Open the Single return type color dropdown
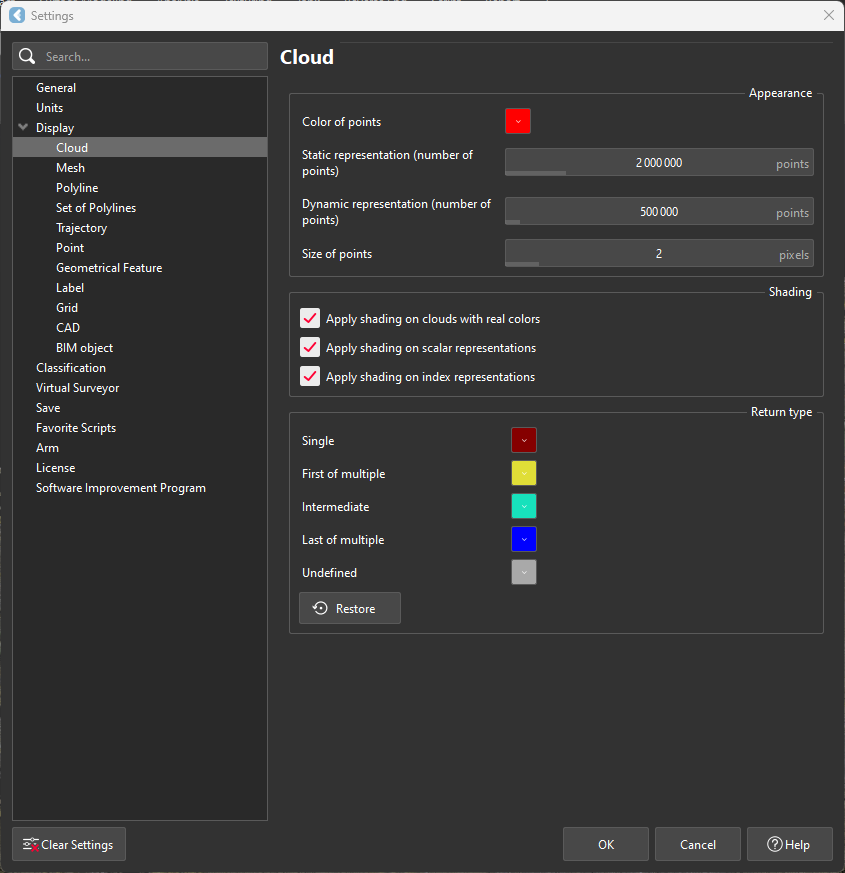The height and width of the screenshot is (873, 845). click(x=524, y=441)
